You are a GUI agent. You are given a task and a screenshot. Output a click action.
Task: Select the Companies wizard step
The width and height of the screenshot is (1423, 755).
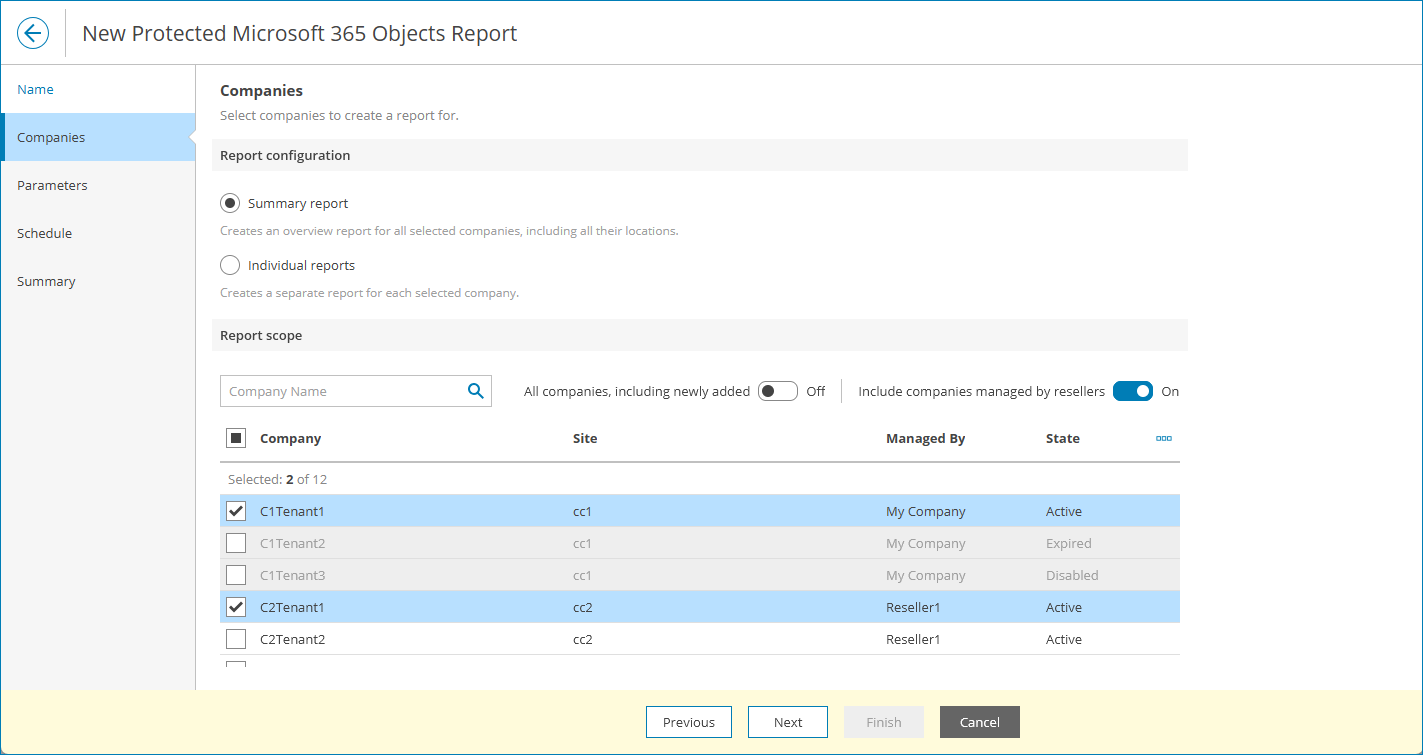[98, 137]
